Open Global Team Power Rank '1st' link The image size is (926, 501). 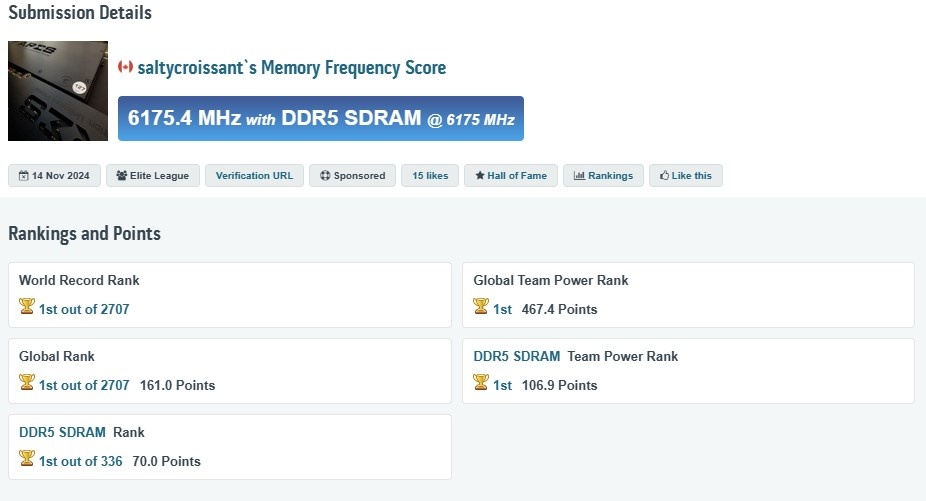(x=503, y=309)
